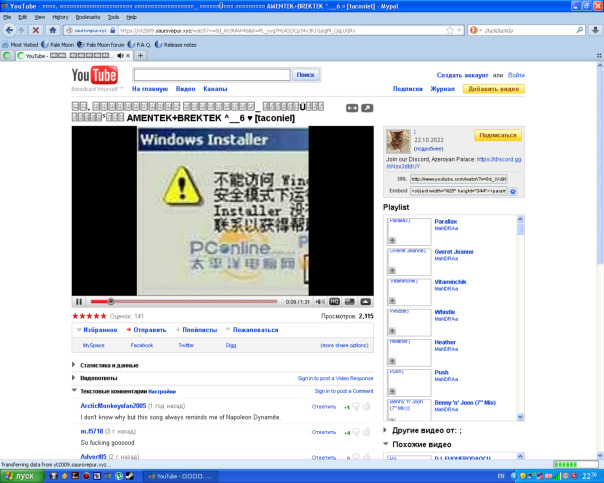Click thumbs up on ArcticMonkeysfan2005 comment

point(367,406)
